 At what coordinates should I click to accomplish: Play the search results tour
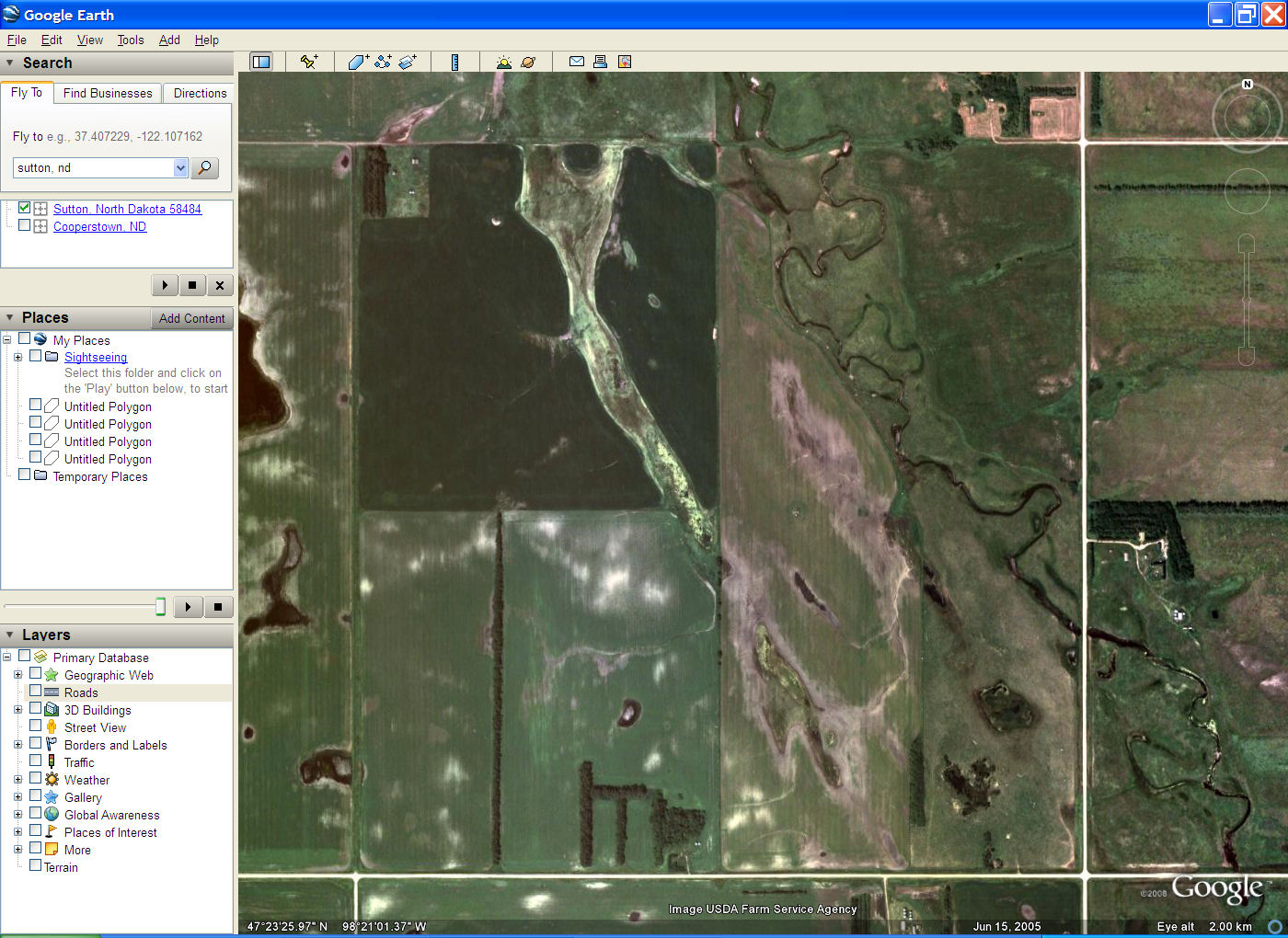165,285
